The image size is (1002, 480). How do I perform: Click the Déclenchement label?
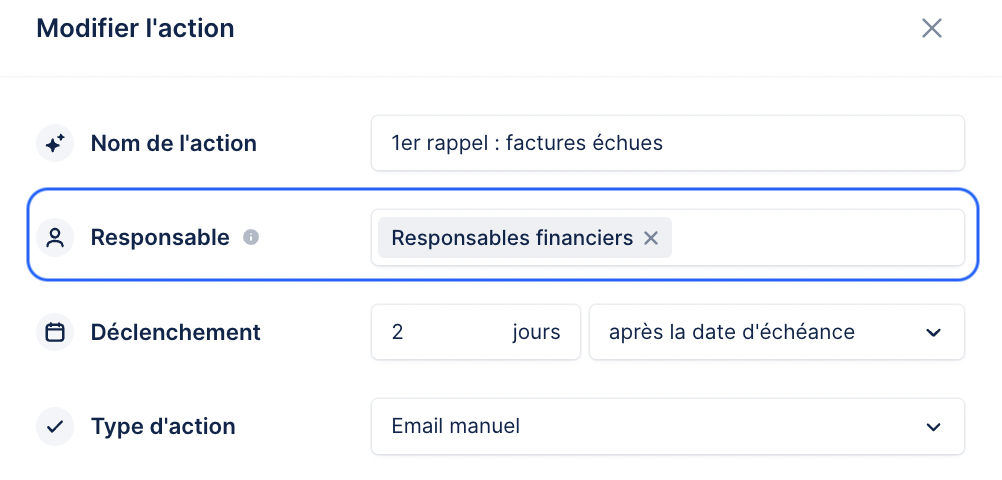(176, 332)
